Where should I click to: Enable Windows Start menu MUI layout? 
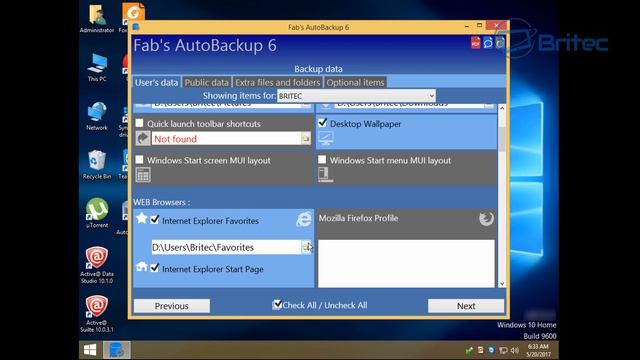point(322,159)
